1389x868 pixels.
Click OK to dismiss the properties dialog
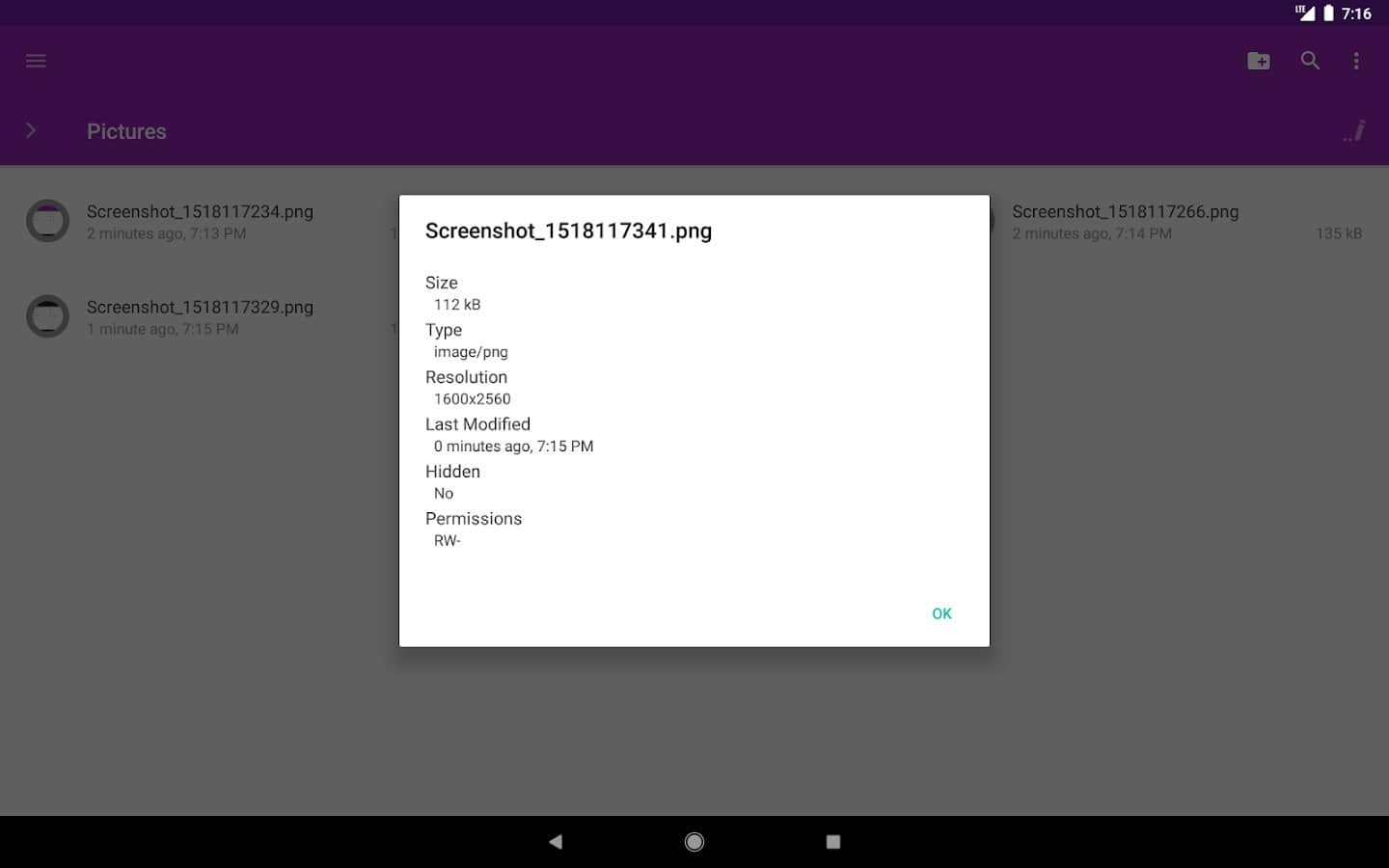coord(941,613)
